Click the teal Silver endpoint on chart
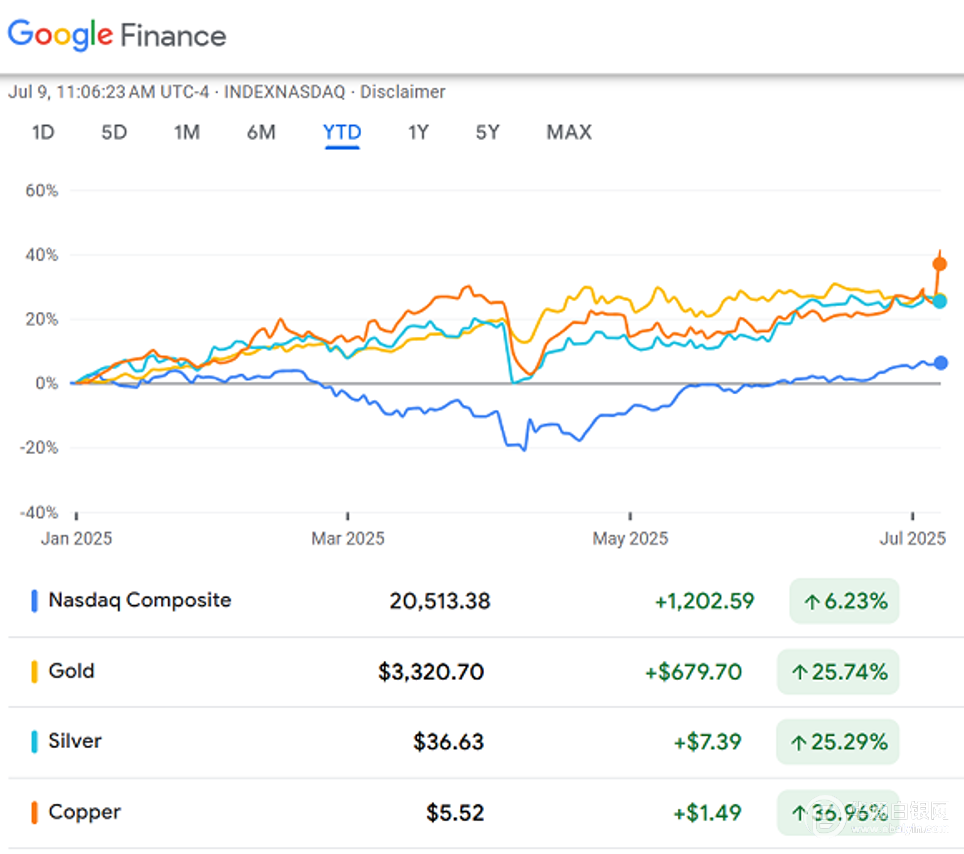The height and width of the screenshot is (854, 964). (x=939, y=301)
